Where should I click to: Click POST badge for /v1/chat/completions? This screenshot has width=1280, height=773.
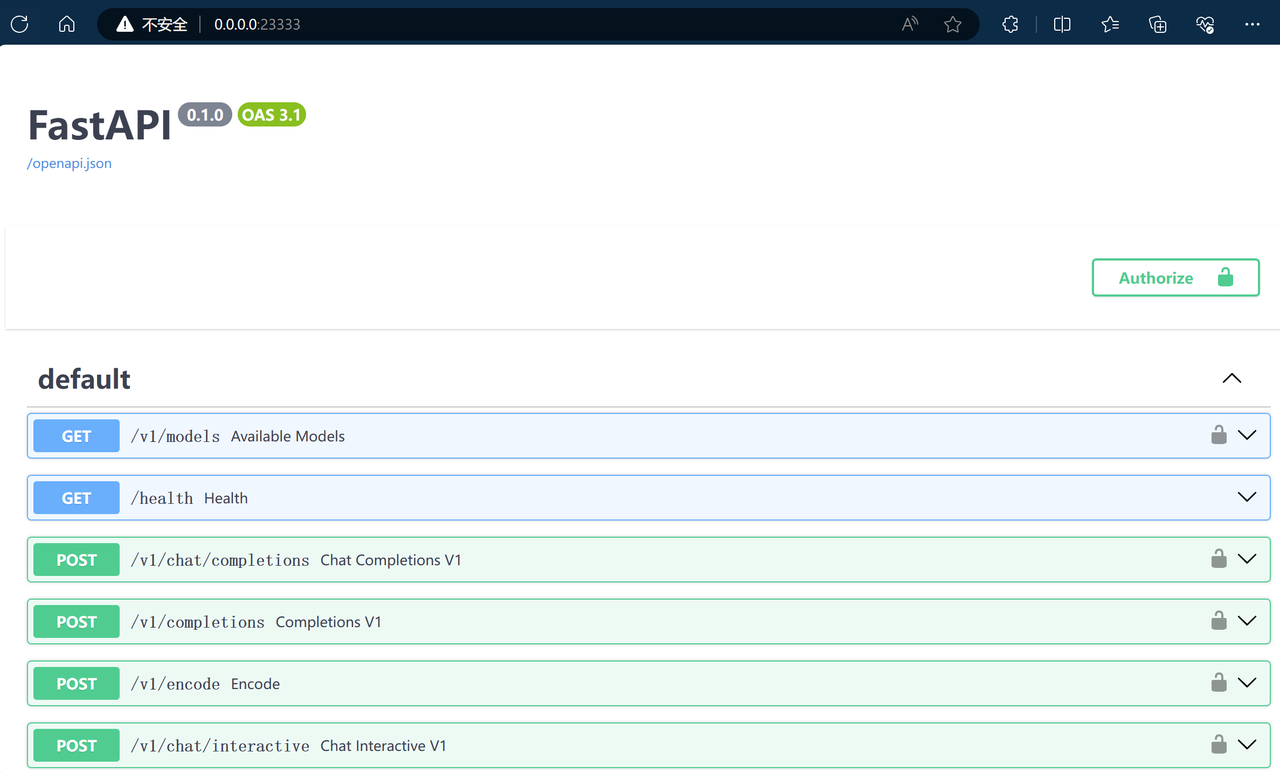point(76,560)
